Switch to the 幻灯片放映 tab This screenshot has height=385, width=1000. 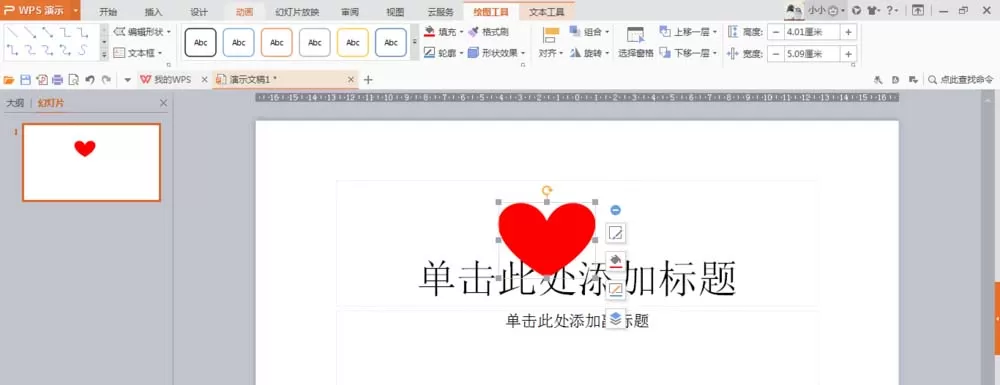(x=297, y=11)
